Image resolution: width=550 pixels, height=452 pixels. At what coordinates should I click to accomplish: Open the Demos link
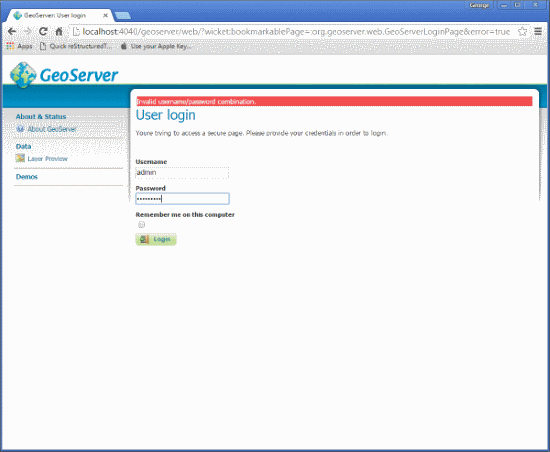[x=27, y=177]
